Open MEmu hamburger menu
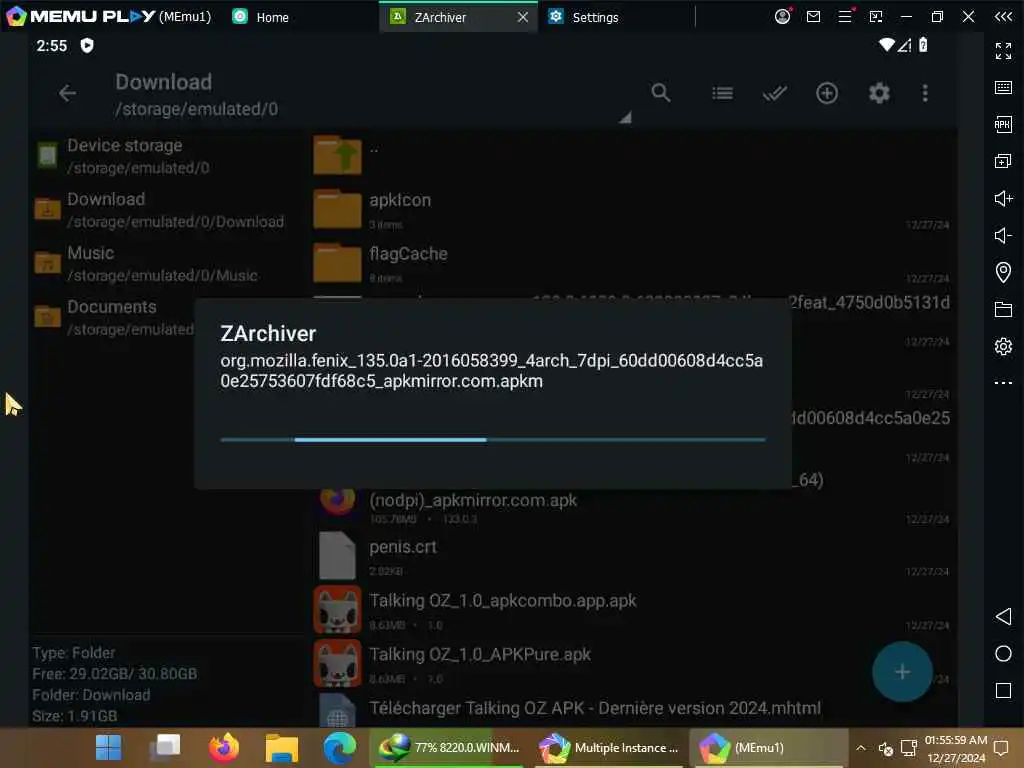The image size is (1024, 768). click(845, 16)
